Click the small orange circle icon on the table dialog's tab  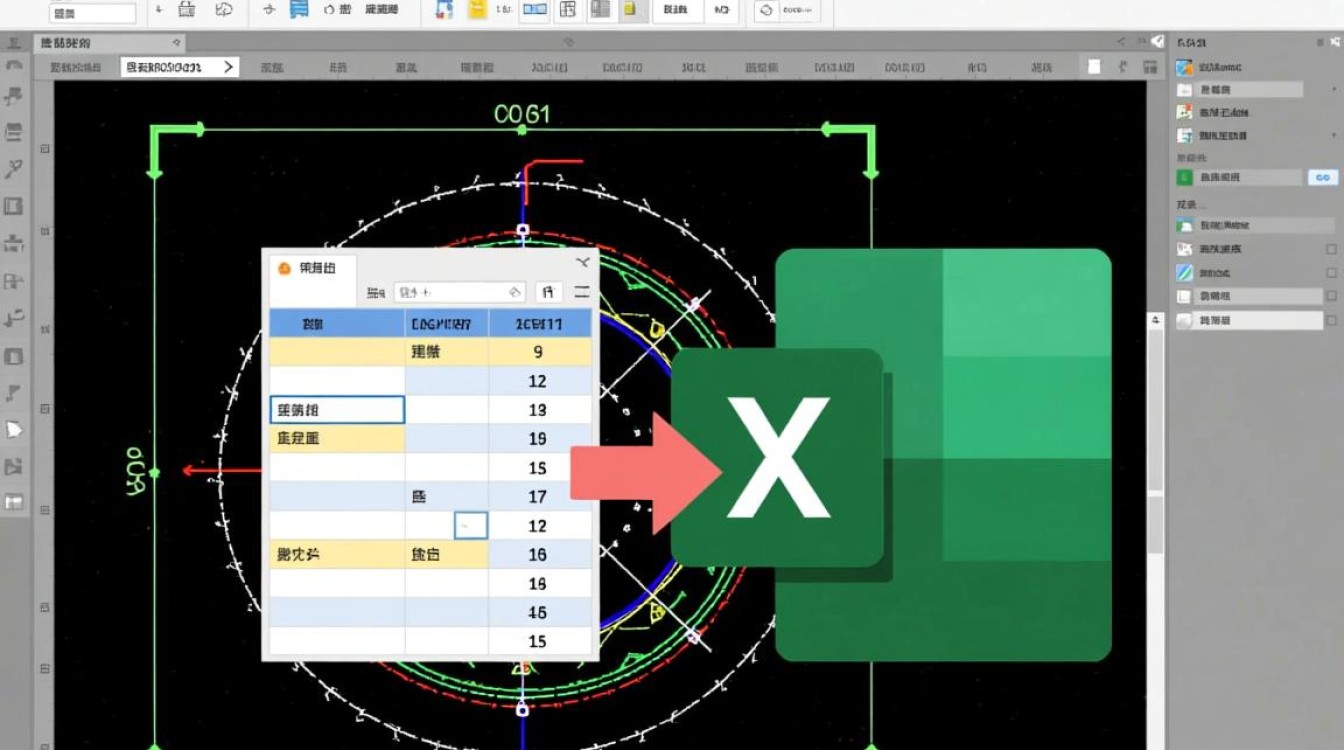(284, 269)
